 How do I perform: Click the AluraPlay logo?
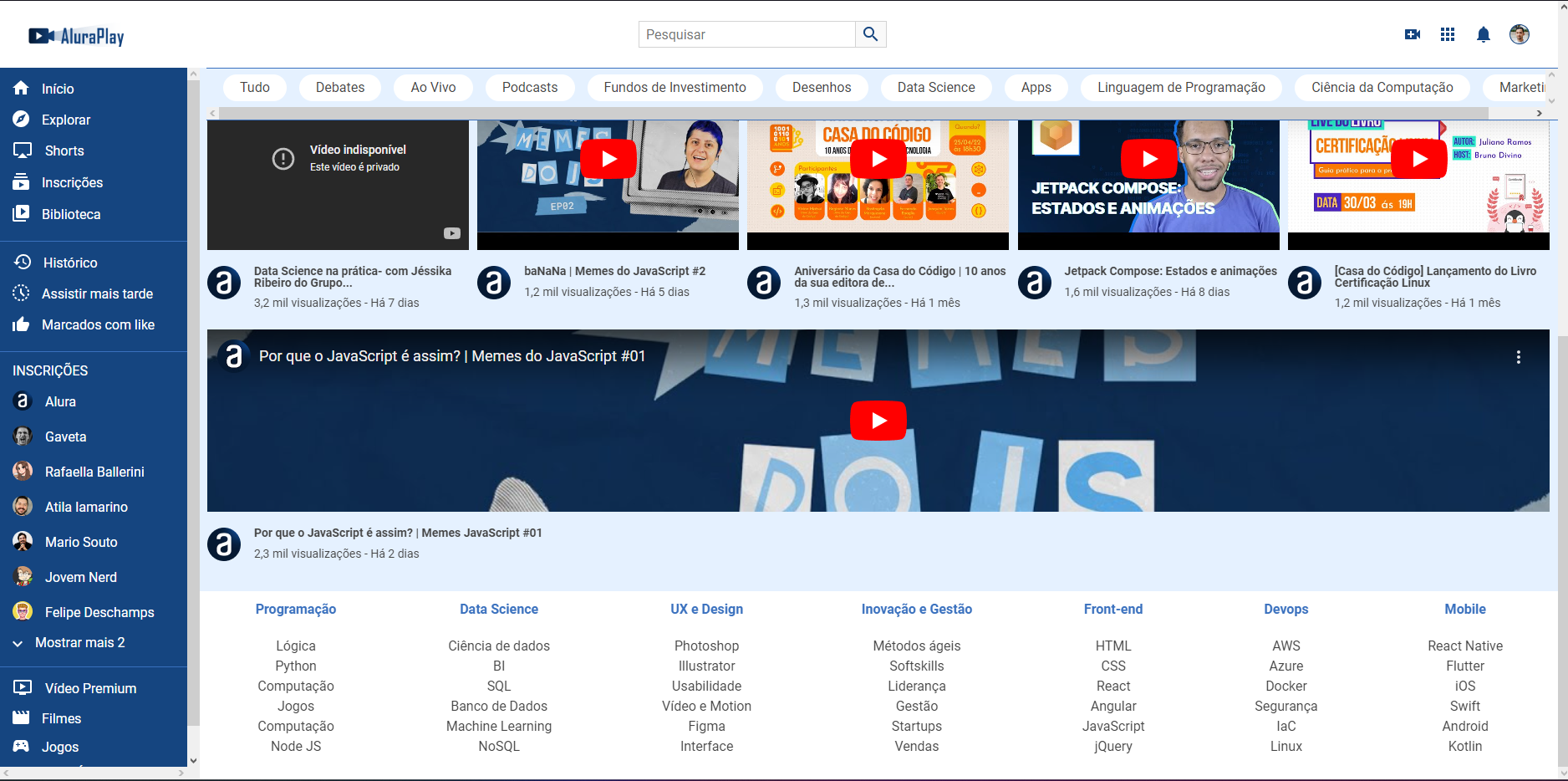click(76, 36)
